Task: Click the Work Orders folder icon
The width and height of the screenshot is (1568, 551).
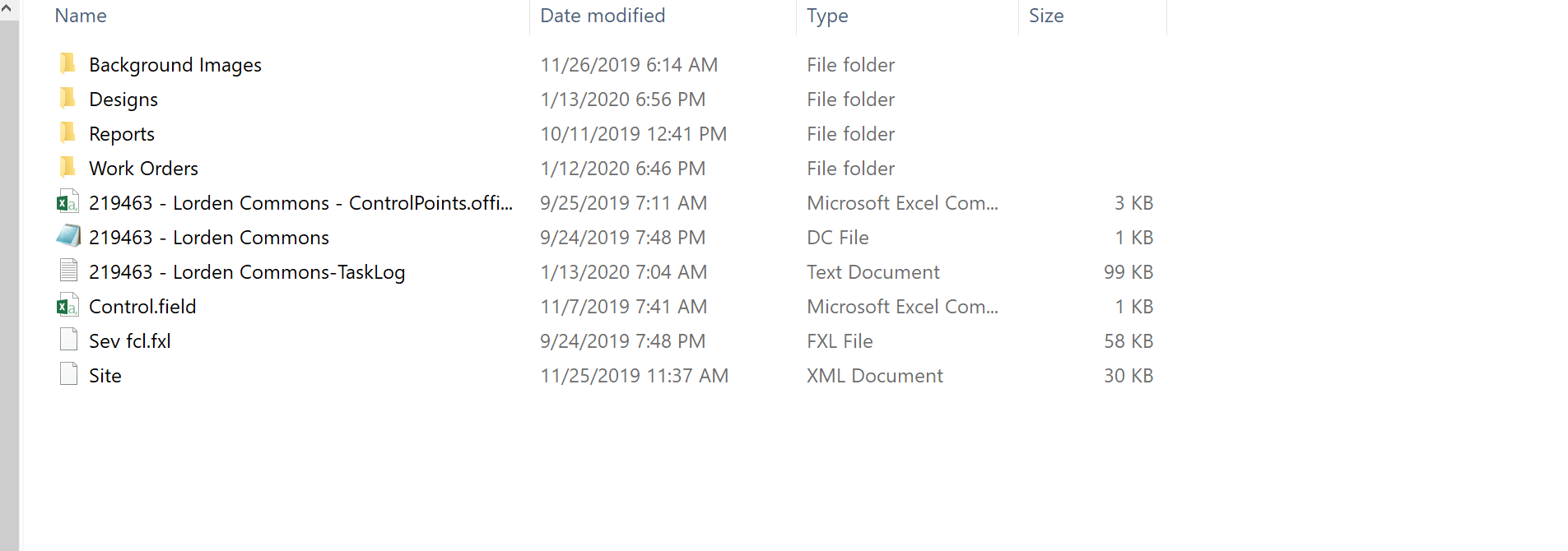Action: [x=67, y=168]
